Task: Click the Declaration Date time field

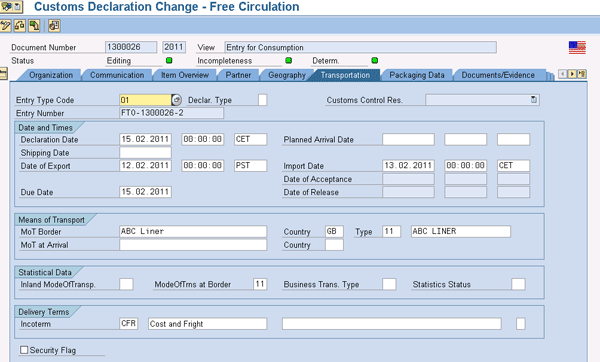Action: pyautogui.click(x=203, y=139)
